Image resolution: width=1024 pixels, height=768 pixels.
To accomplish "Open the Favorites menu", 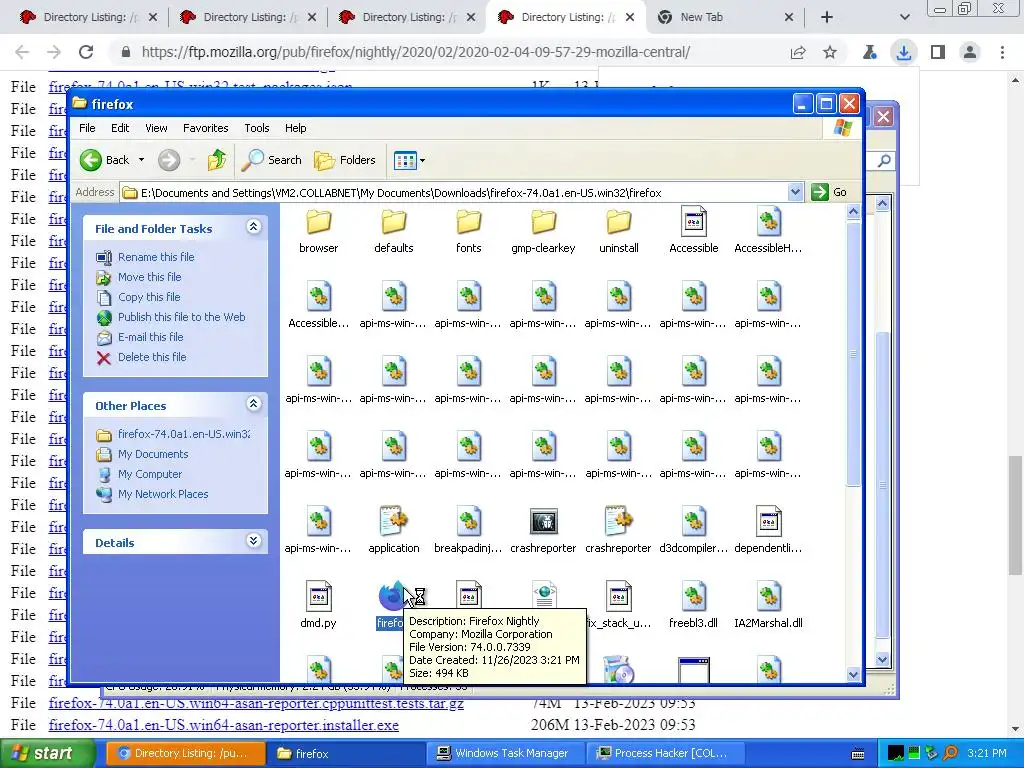I will pyautogui.click(x=206, y=128).
